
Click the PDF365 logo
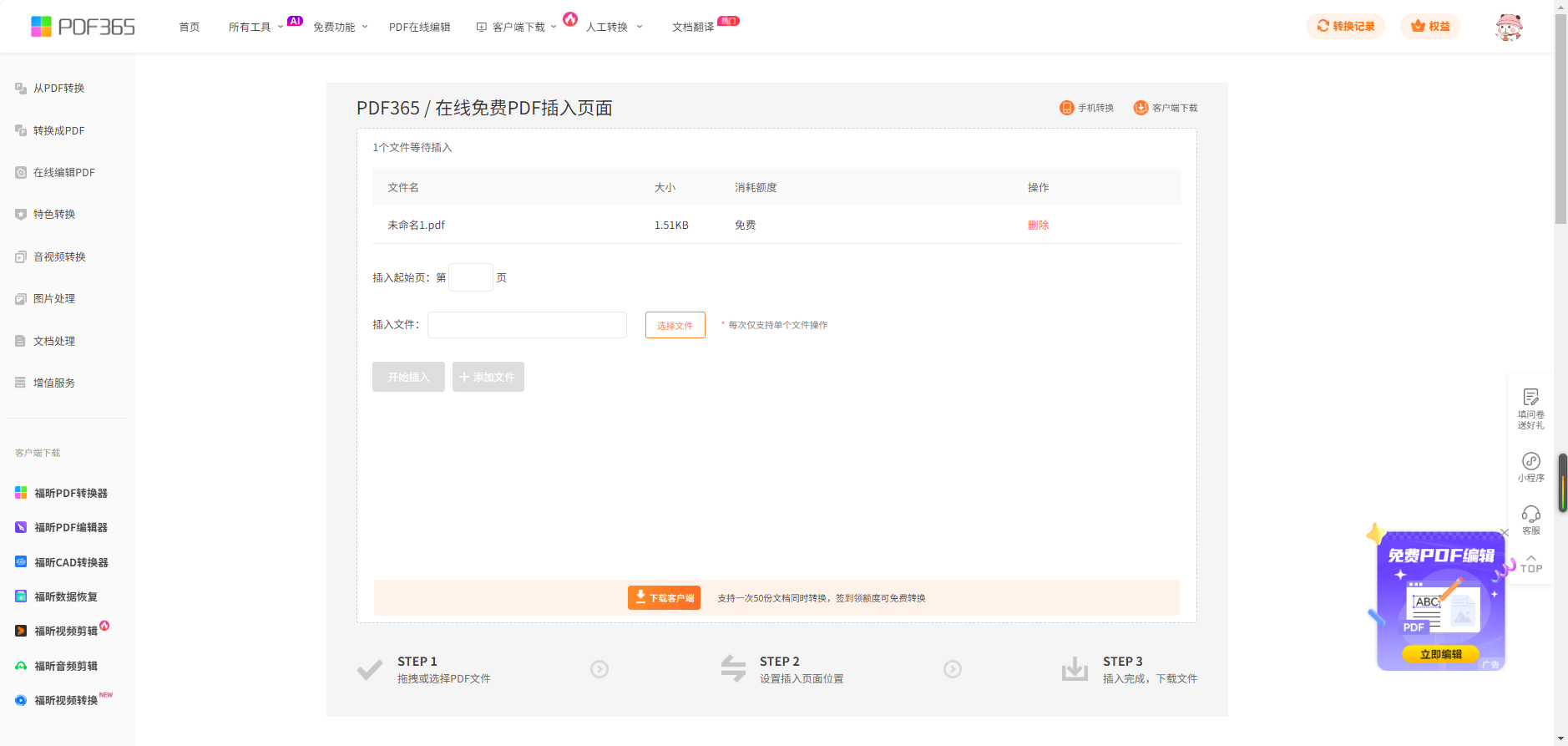point(83,27)
